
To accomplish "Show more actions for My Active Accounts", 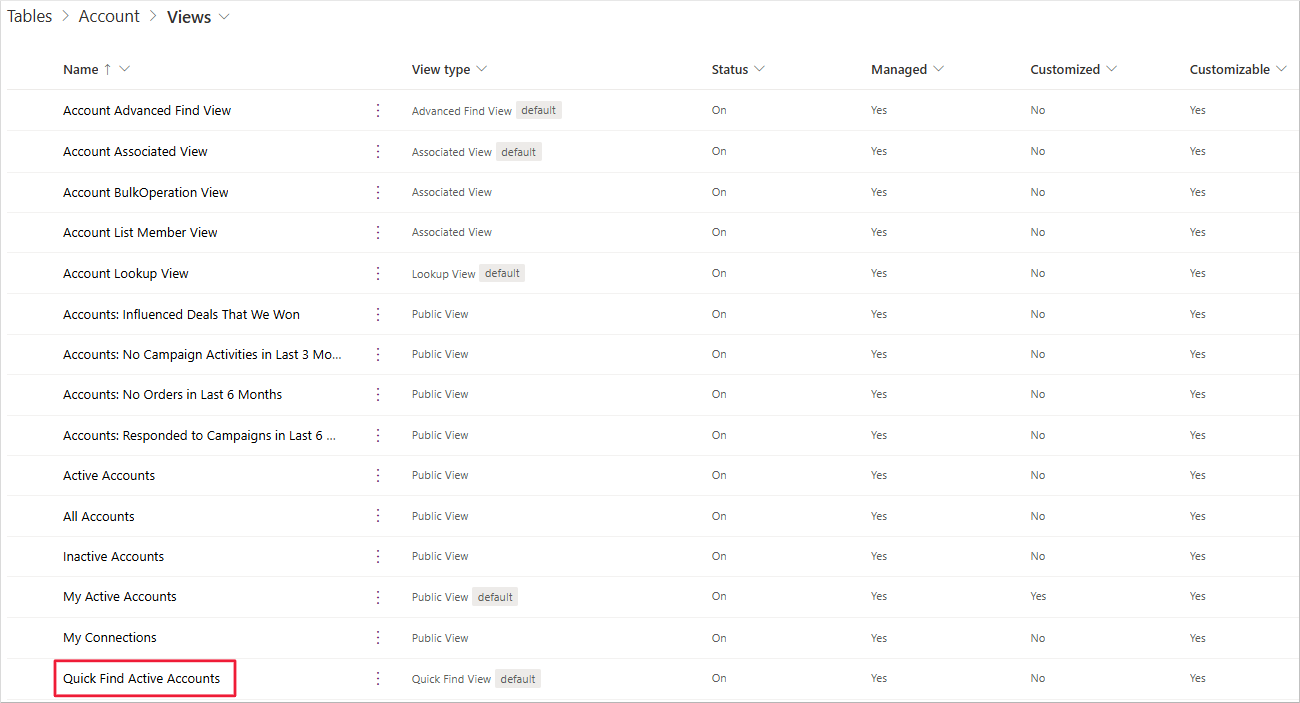I will [x=378, y=597].
